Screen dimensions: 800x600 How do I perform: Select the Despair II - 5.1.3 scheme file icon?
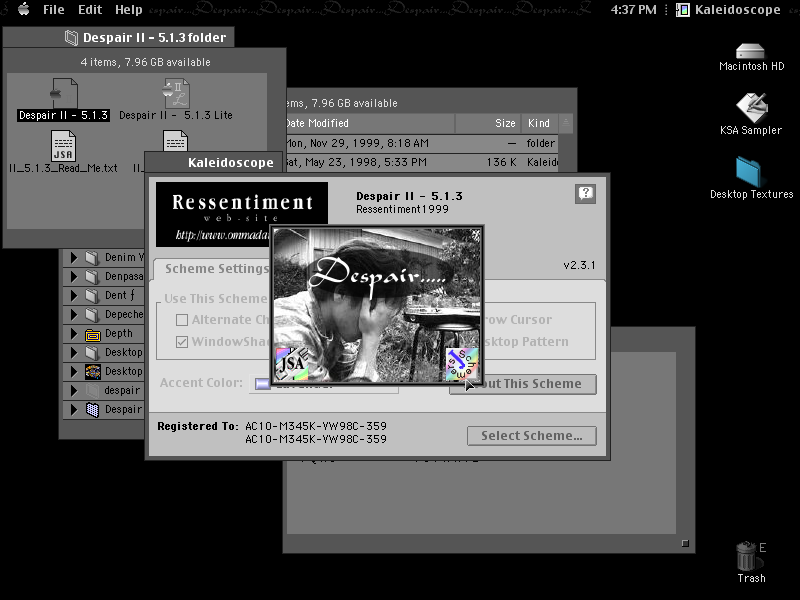(64, 93)
